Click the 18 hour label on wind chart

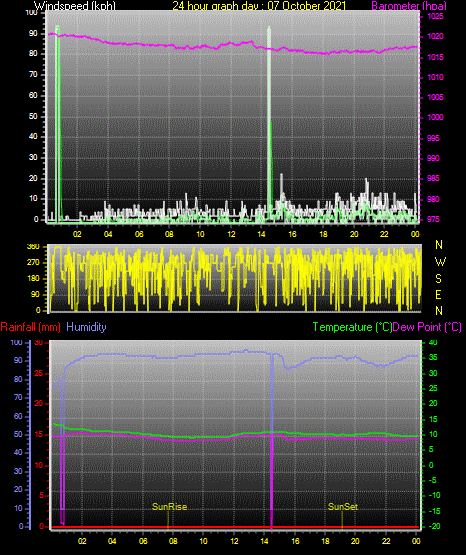[x=323, y=234]
